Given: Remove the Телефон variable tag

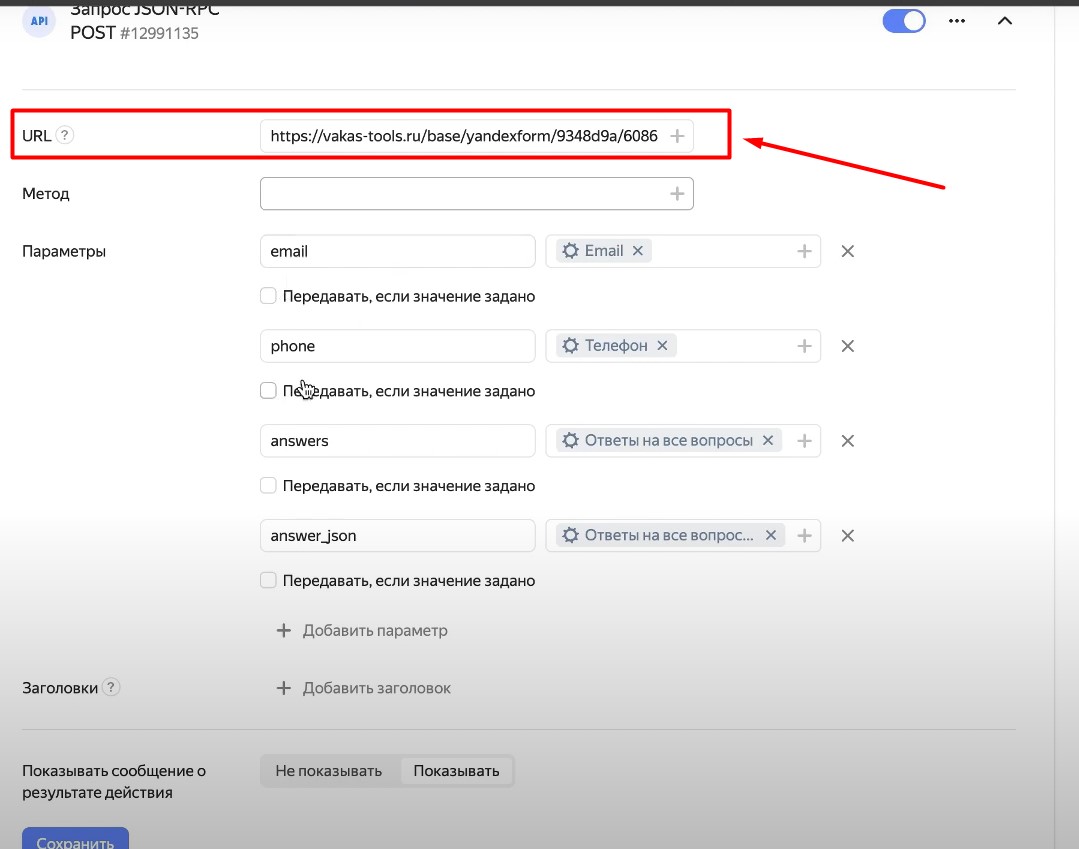Looking at the screenshot, I should [662, 346].
